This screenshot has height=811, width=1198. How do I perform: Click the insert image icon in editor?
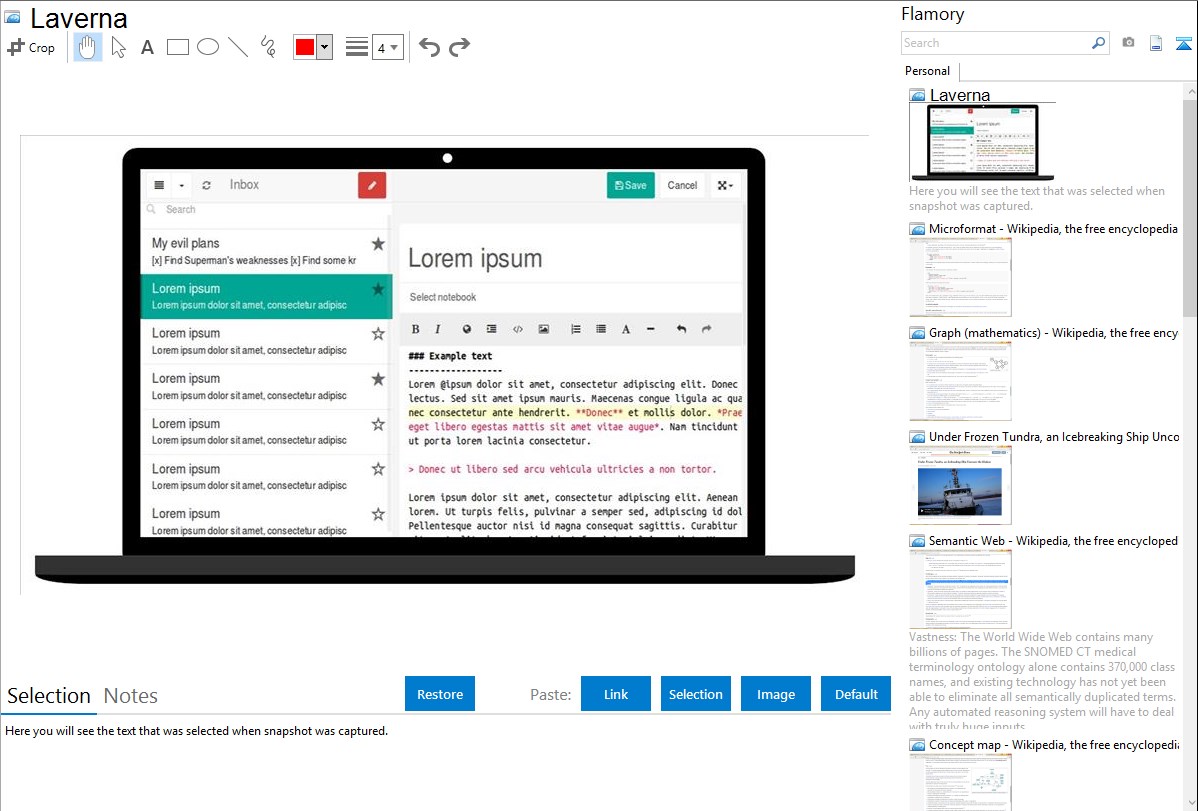point(544,329)
